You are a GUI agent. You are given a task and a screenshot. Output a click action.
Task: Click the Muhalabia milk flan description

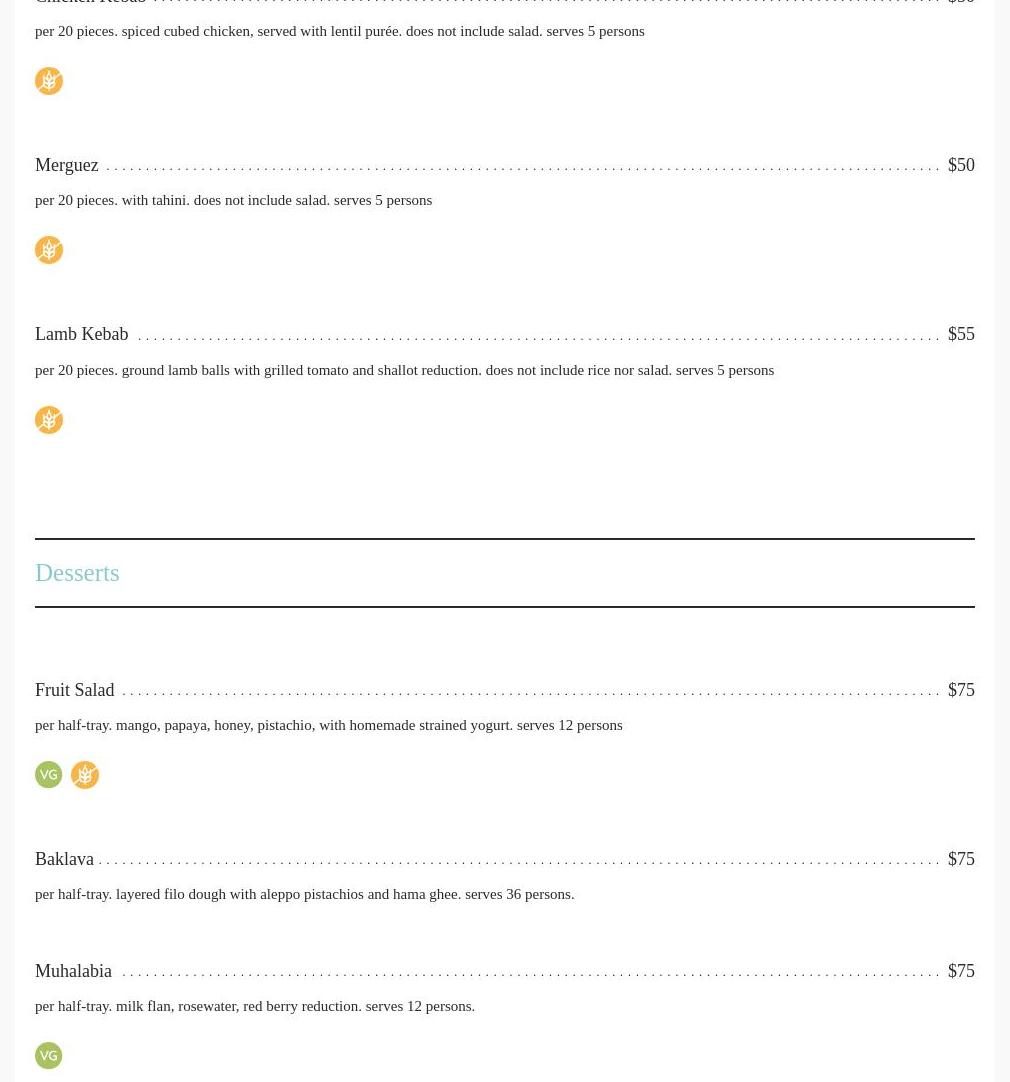[x=255, y=1006]
